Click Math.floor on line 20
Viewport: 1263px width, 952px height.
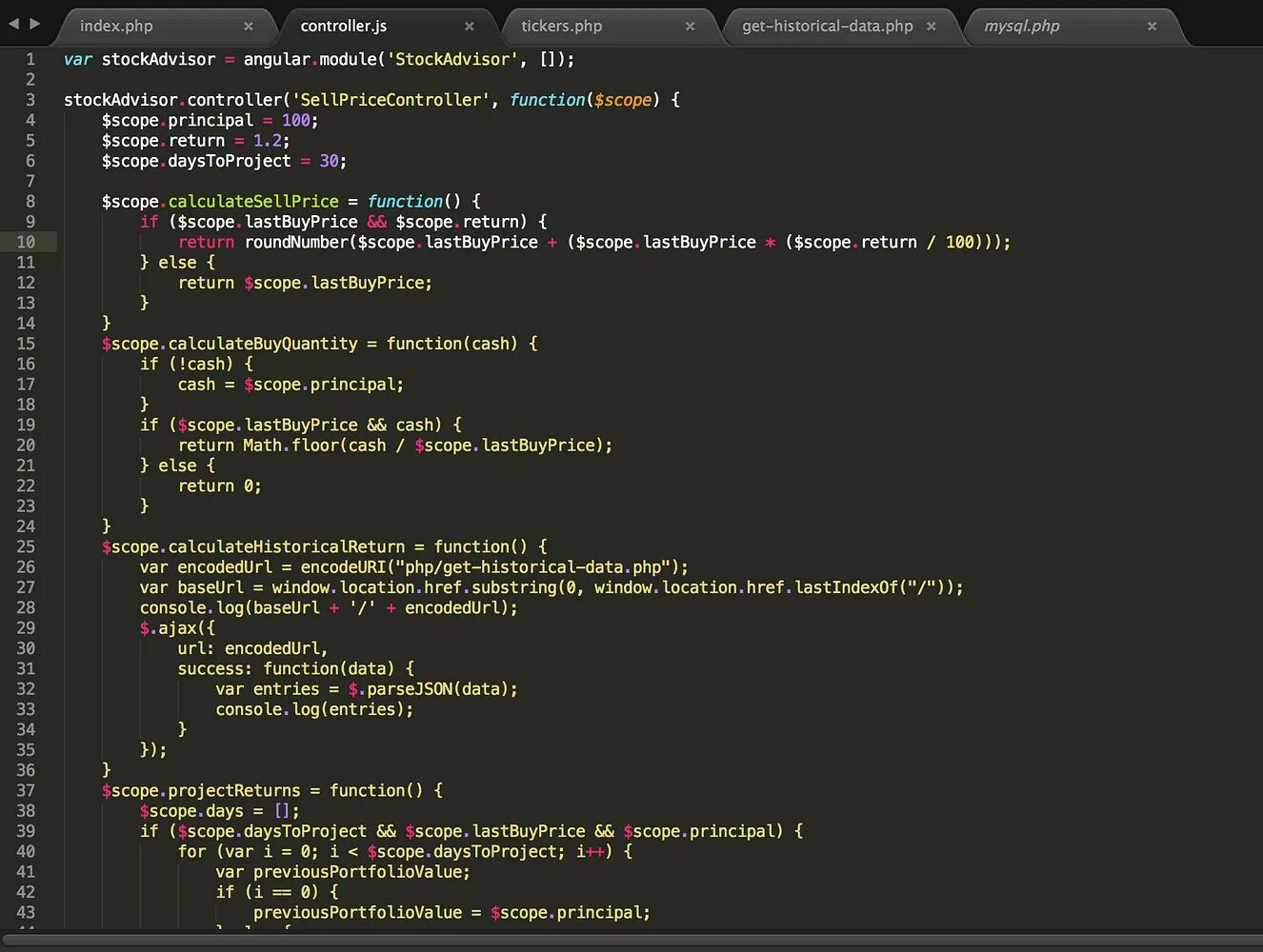291,445
